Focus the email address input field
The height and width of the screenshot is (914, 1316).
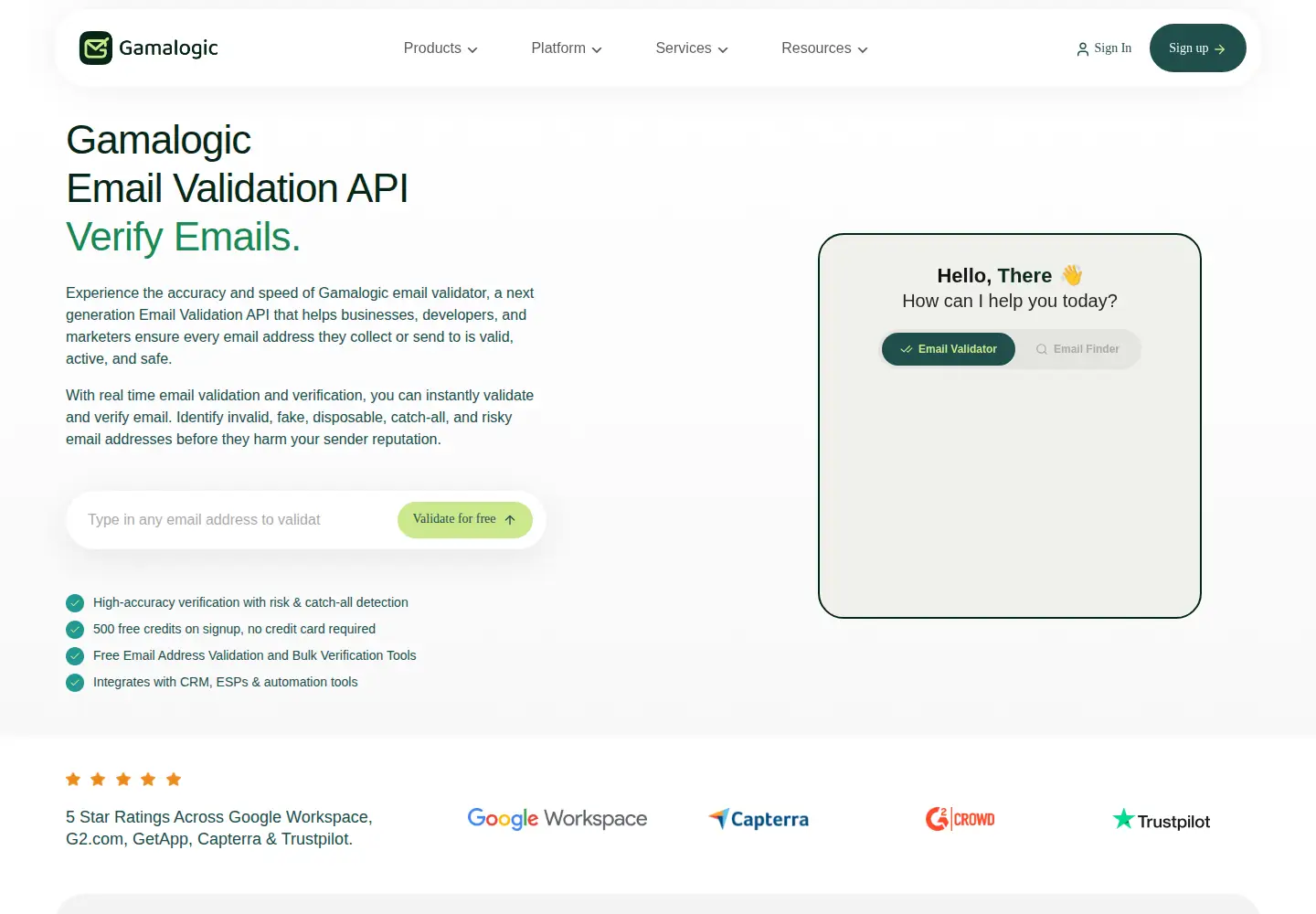click(238, 520)
